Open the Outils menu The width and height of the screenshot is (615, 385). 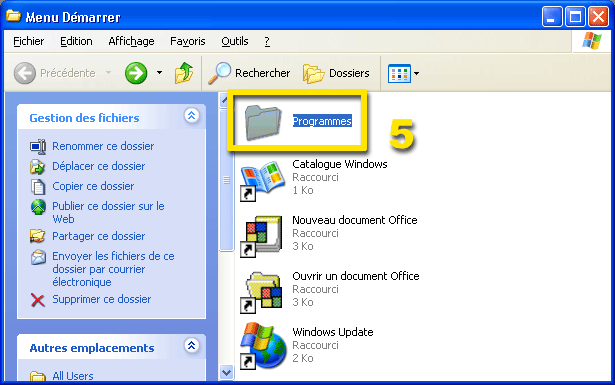point(235,41)
